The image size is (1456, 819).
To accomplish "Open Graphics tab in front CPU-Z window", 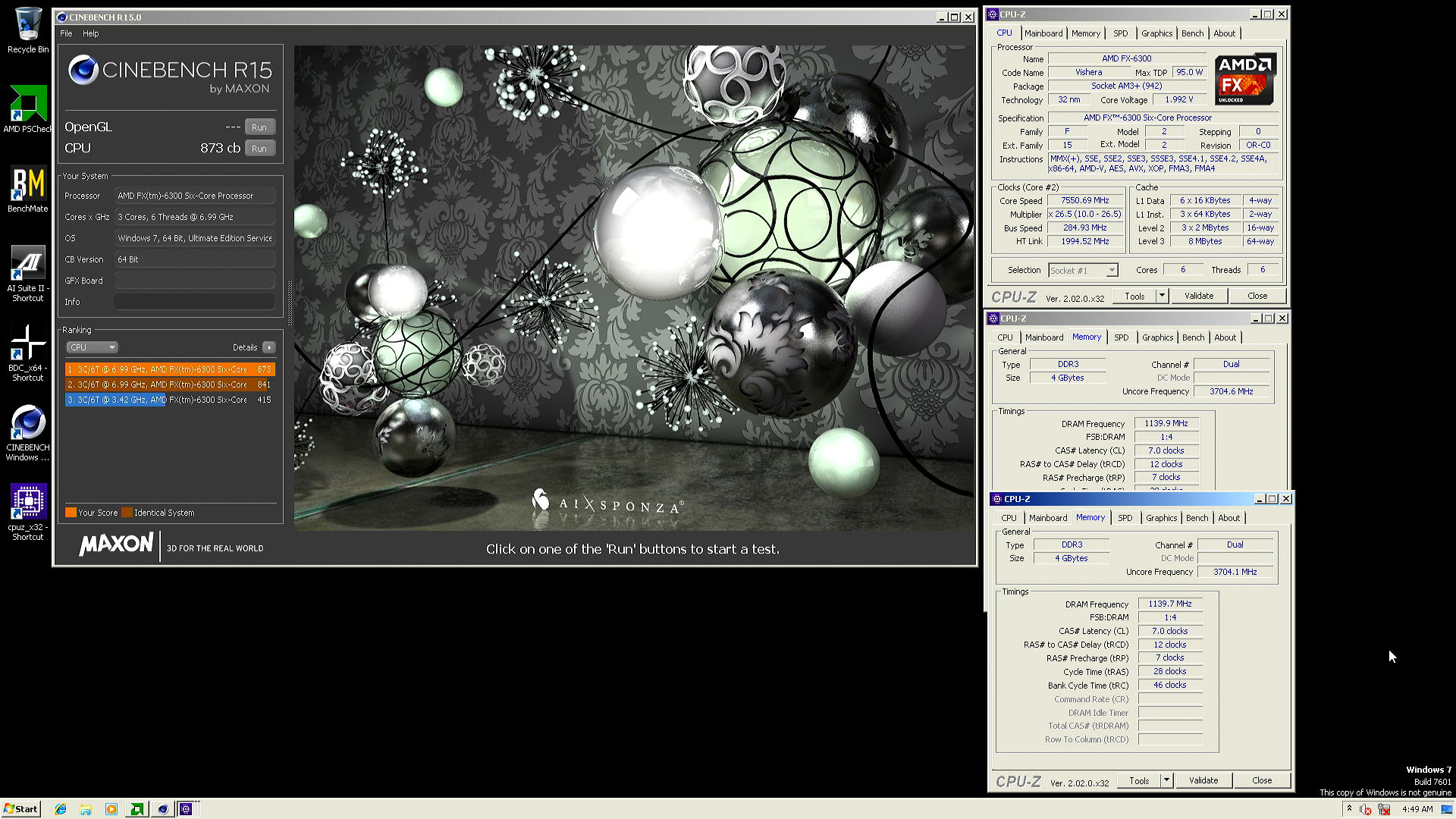I will coord(1161,518).
